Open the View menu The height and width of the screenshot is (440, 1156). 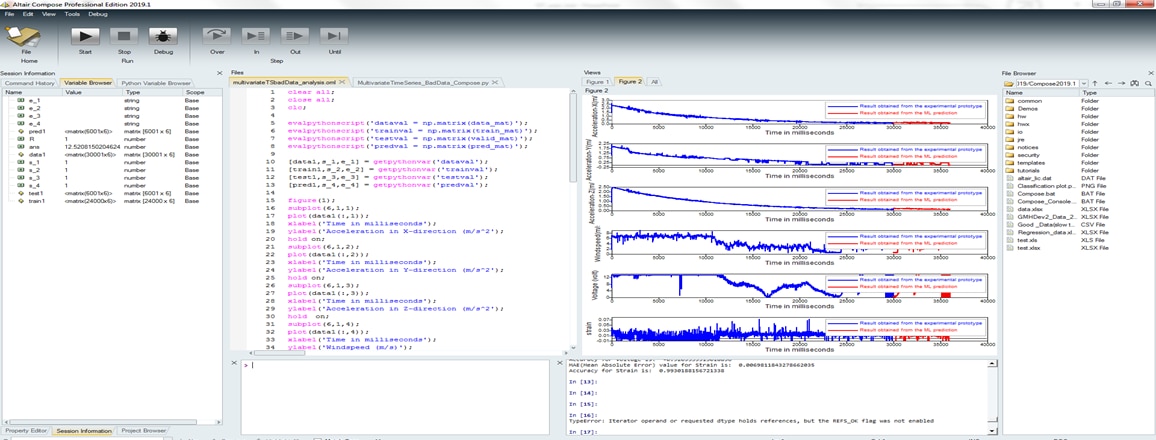click(49, 14)
